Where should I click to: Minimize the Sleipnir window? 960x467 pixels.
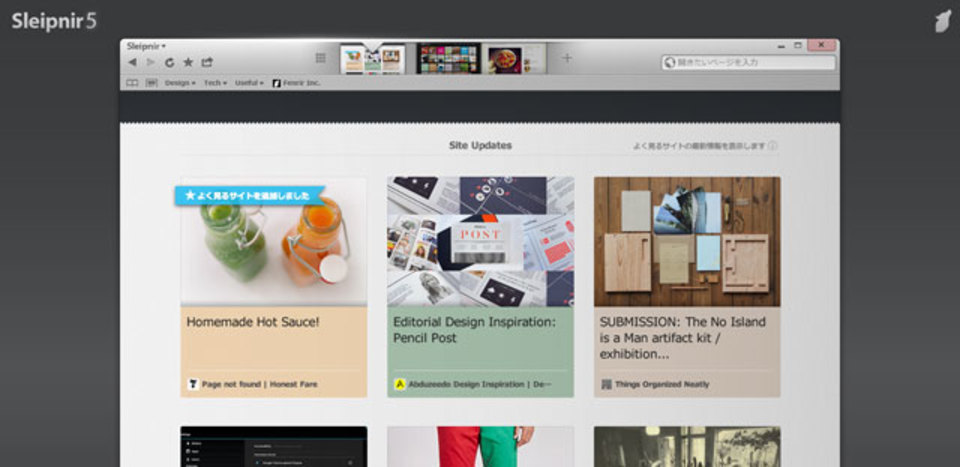click(782, 45)
